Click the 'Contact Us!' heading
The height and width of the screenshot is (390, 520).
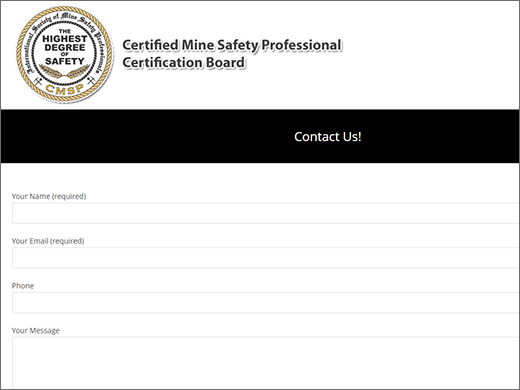(x=328, y=137)
